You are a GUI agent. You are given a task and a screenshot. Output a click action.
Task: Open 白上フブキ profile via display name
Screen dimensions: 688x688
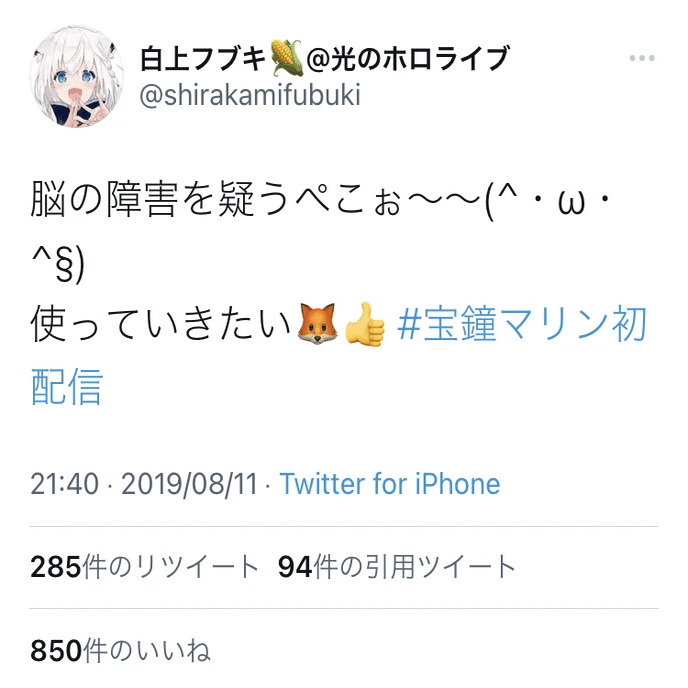(203, 59)
